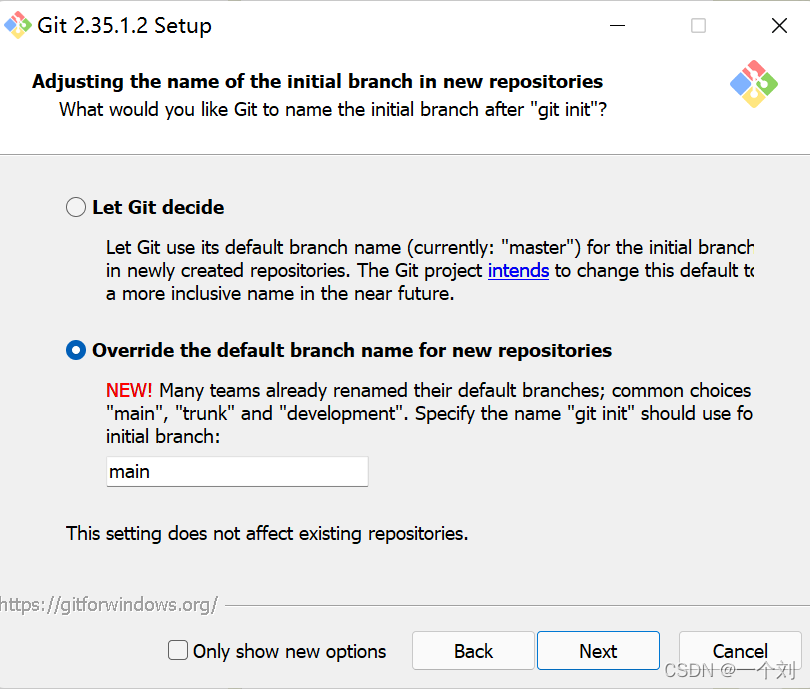
Task: Tick the "Only show new options" checkbox
Action: coord(178,650)
